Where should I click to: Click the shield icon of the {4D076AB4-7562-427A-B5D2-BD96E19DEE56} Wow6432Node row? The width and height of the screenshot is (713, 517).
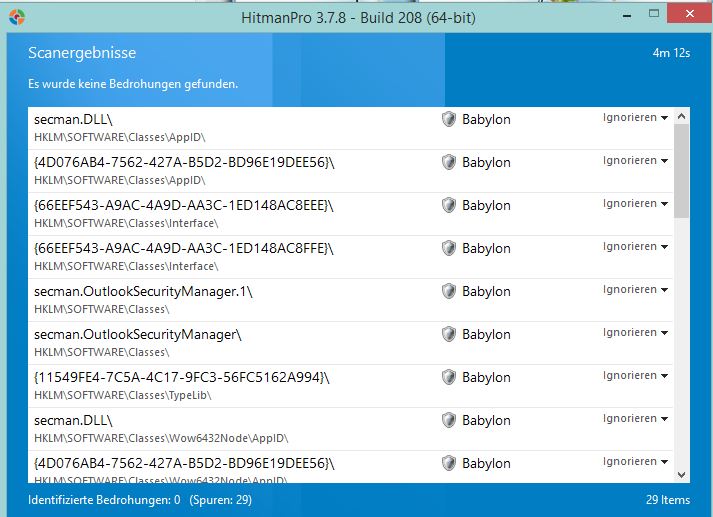click(x=449, y=463)
